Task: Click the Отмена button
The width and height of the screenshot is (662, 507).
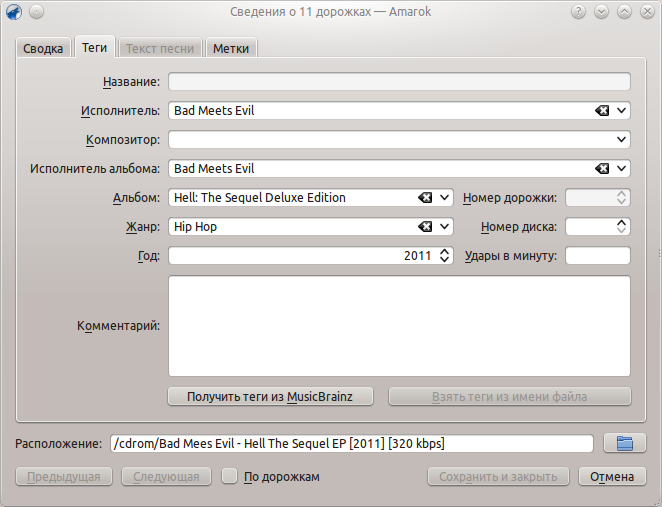Action: [612, 477]
